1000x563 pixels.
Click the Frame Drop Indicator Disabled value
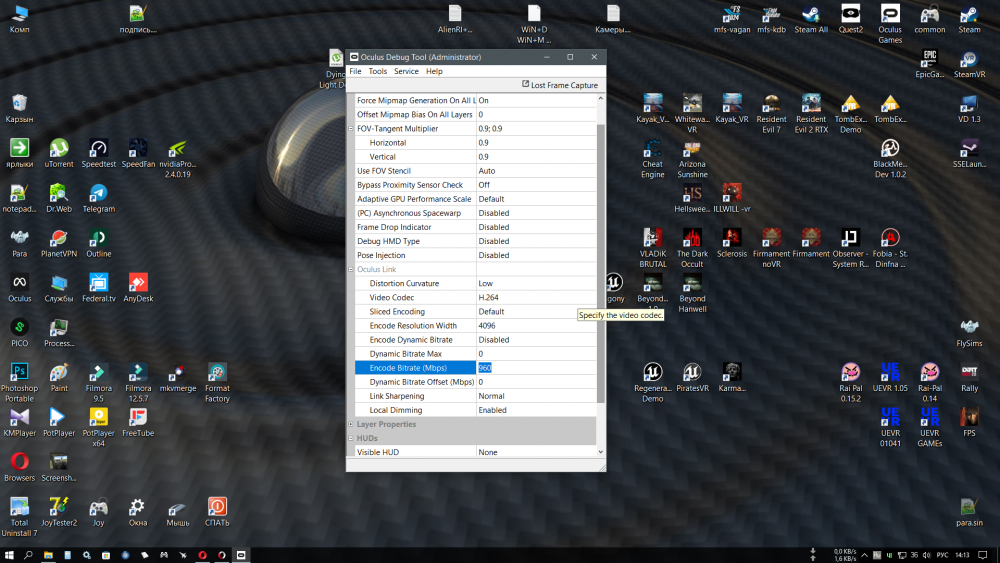tap(535, 227)
